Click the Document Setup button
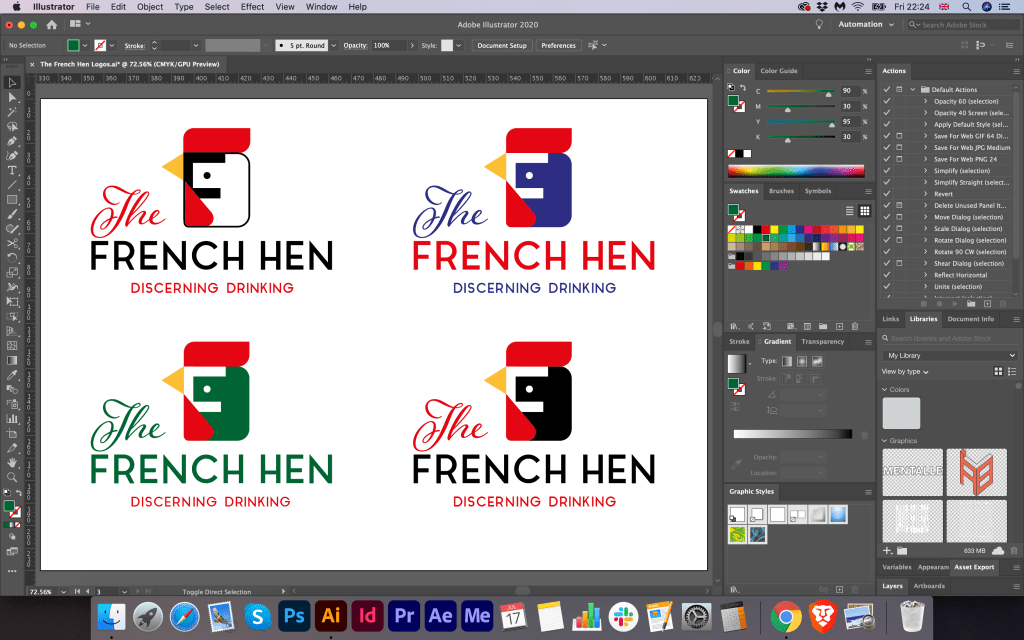This screenshot has height=640, width=1024. (501, 46)
